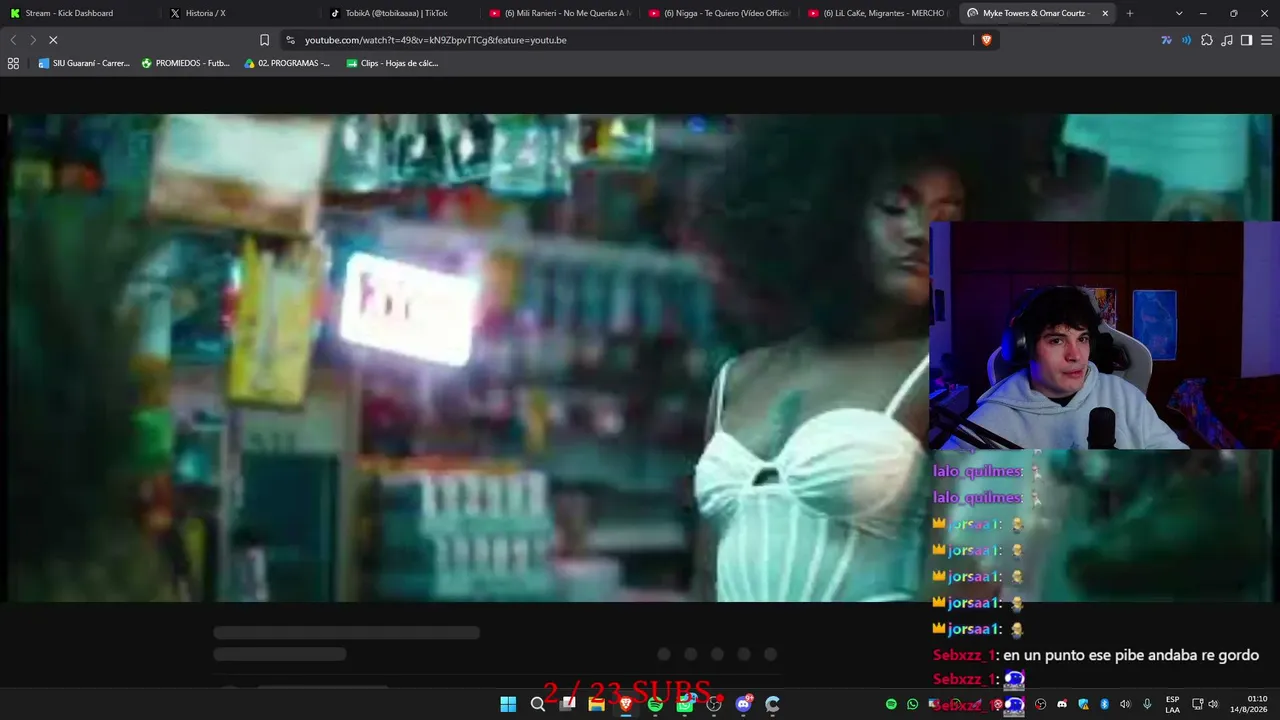Stop loading the current page
This screenshot has height=720, width=1280.
[53, 40]
